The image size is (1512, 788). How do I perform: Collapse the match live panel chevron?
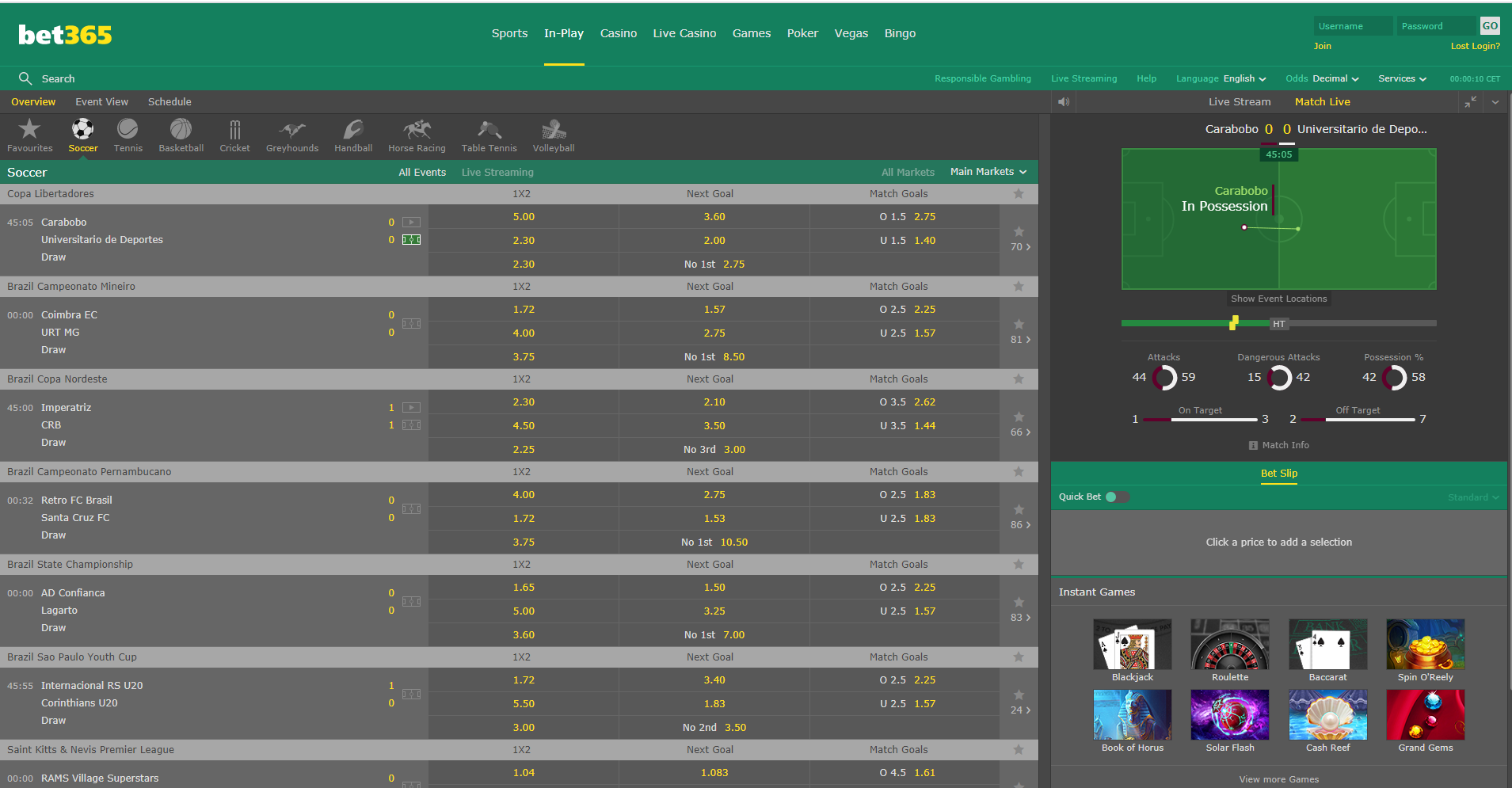pyautogui.click(x=1495, y=101)
